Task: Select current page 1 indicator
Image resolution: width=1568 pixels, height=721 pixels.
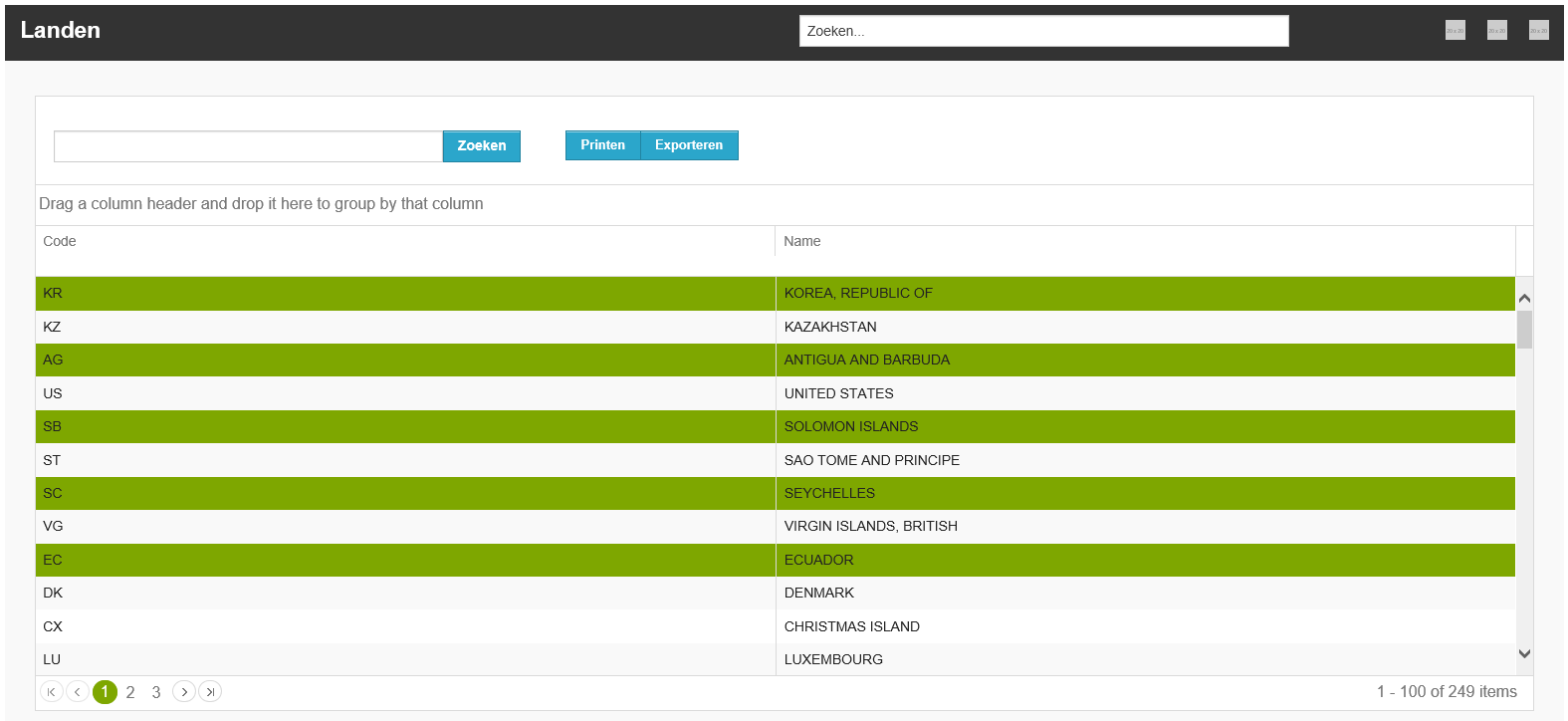Action: tap(105, 691)
